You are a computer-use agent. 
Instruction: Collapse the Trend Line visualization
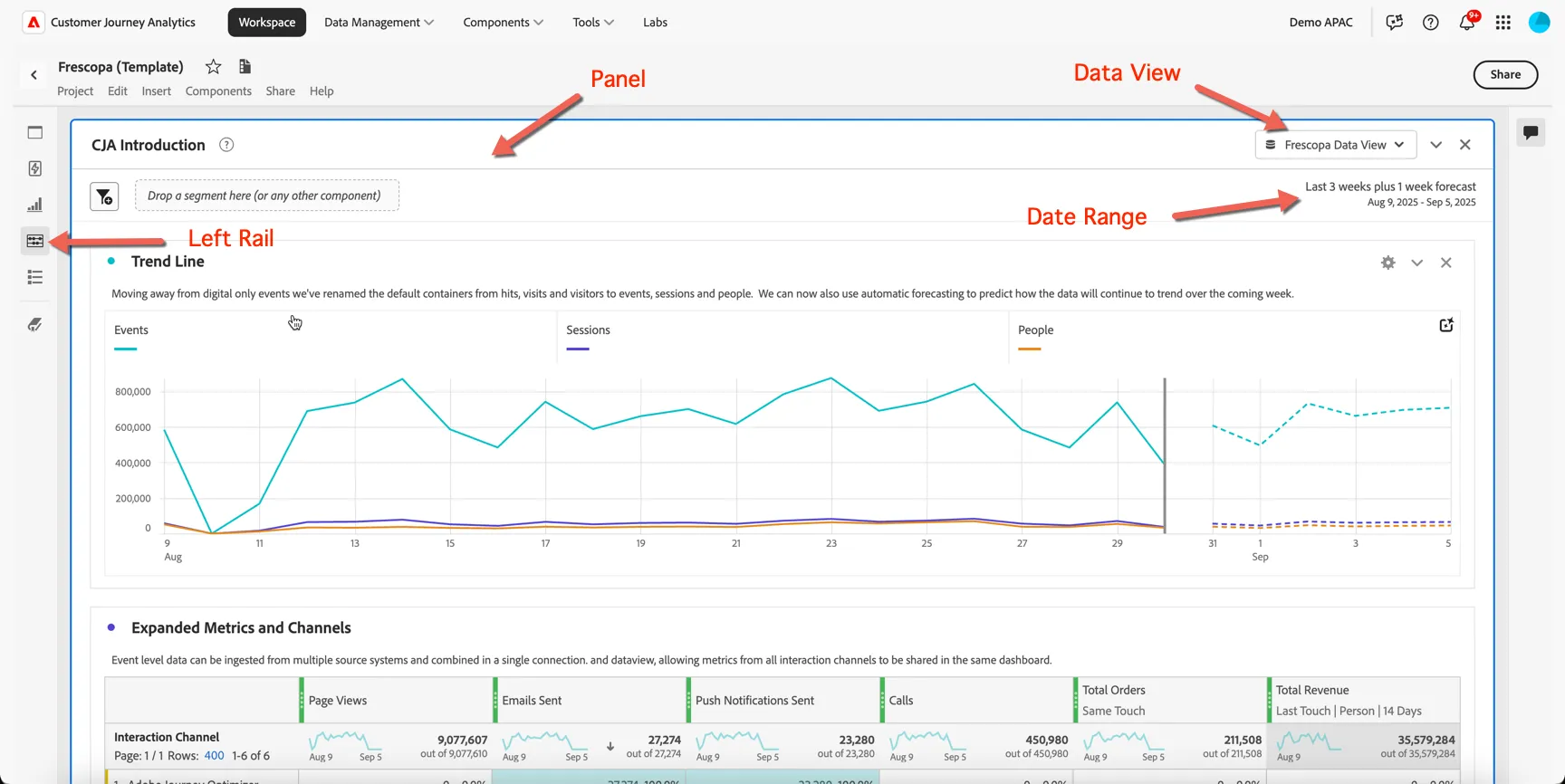click(x=1417, y=263)
